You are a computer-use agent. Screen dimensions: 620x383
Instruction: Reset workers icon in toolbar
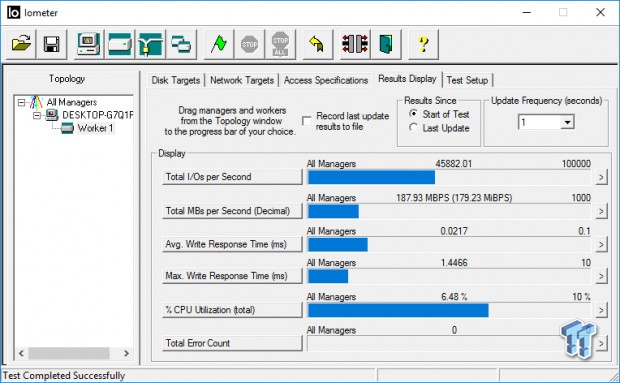point(355,44)
